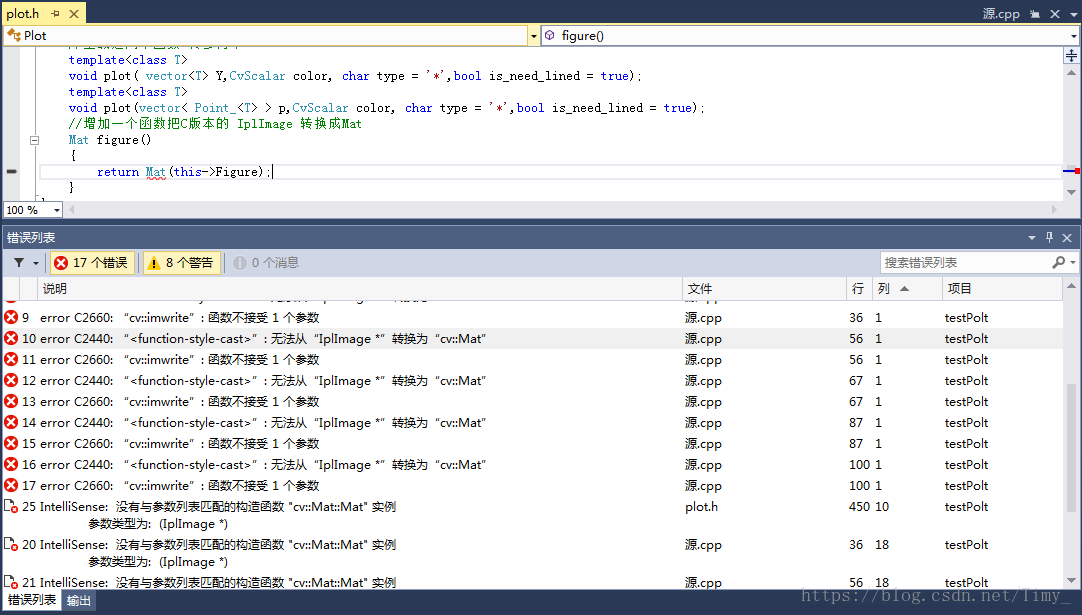Sort by the 行 line column header
1082x615 pixels.
(858, 289)
